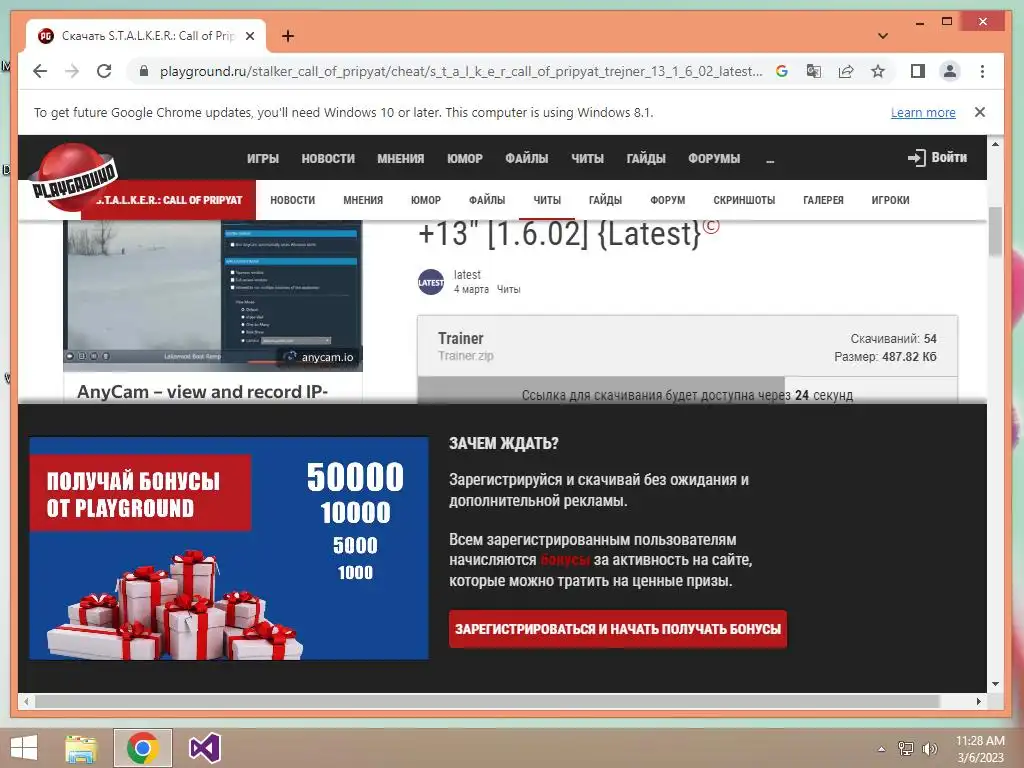Select ФАЙЛЫ tab in game submenu
Screen dimensions: 1024x768
coord(487,200)
